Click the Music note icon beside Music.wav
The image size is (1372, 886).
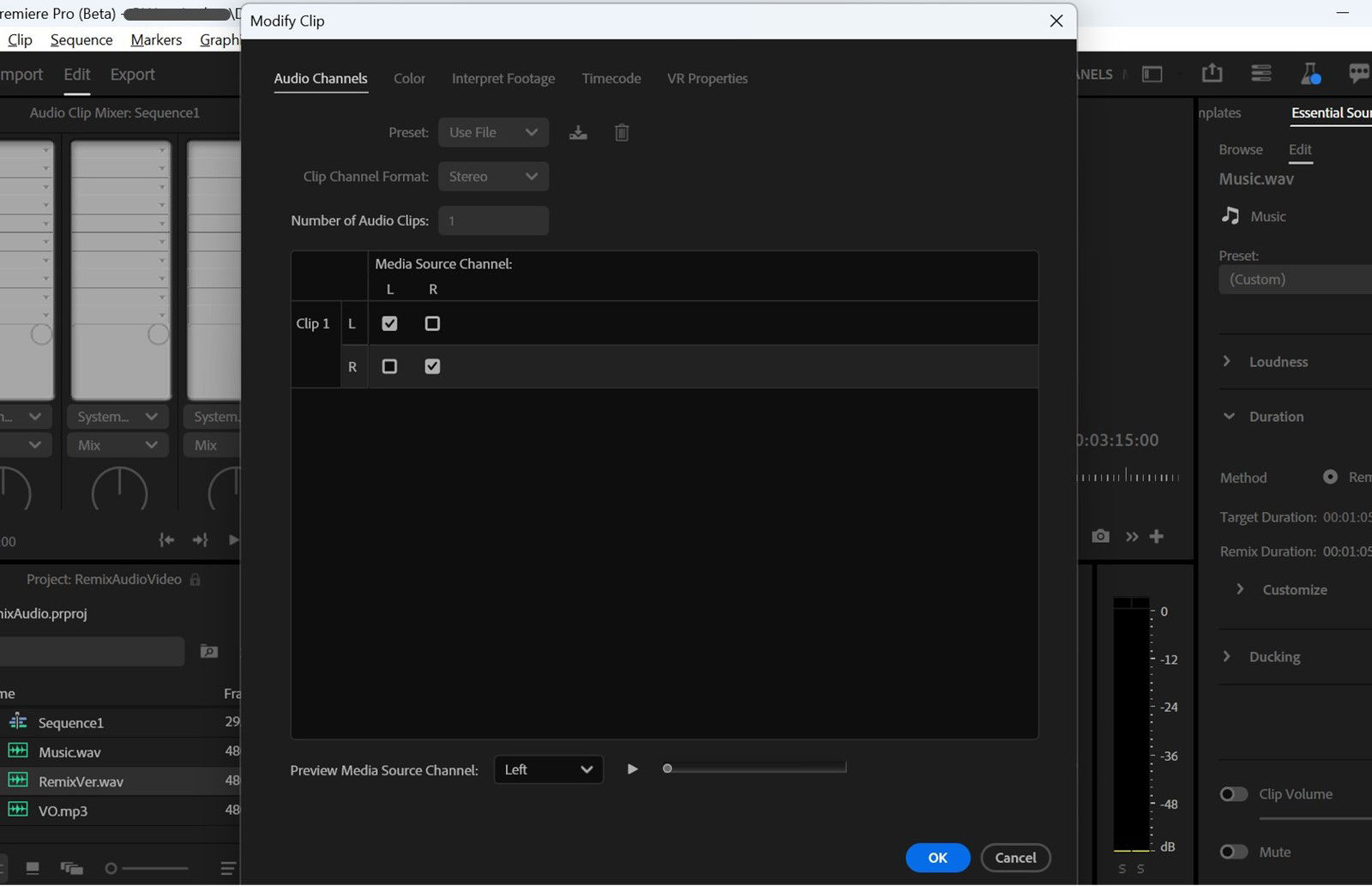tap(1231, 216)
